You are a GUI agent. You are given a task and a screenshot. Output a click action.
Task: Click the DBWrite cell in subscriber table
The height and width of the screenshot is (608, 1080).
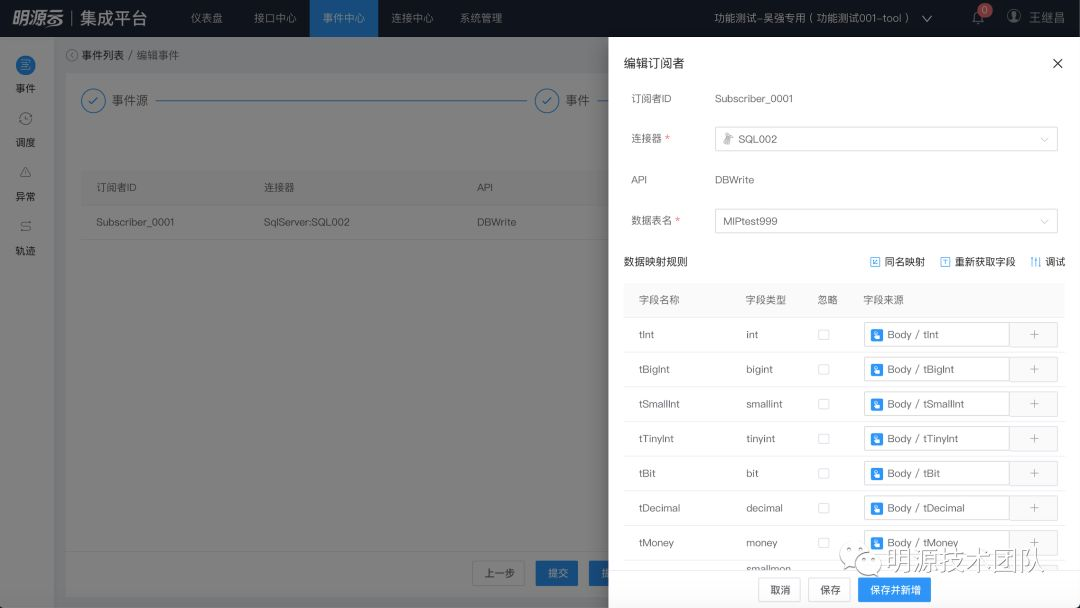point(497,222)
